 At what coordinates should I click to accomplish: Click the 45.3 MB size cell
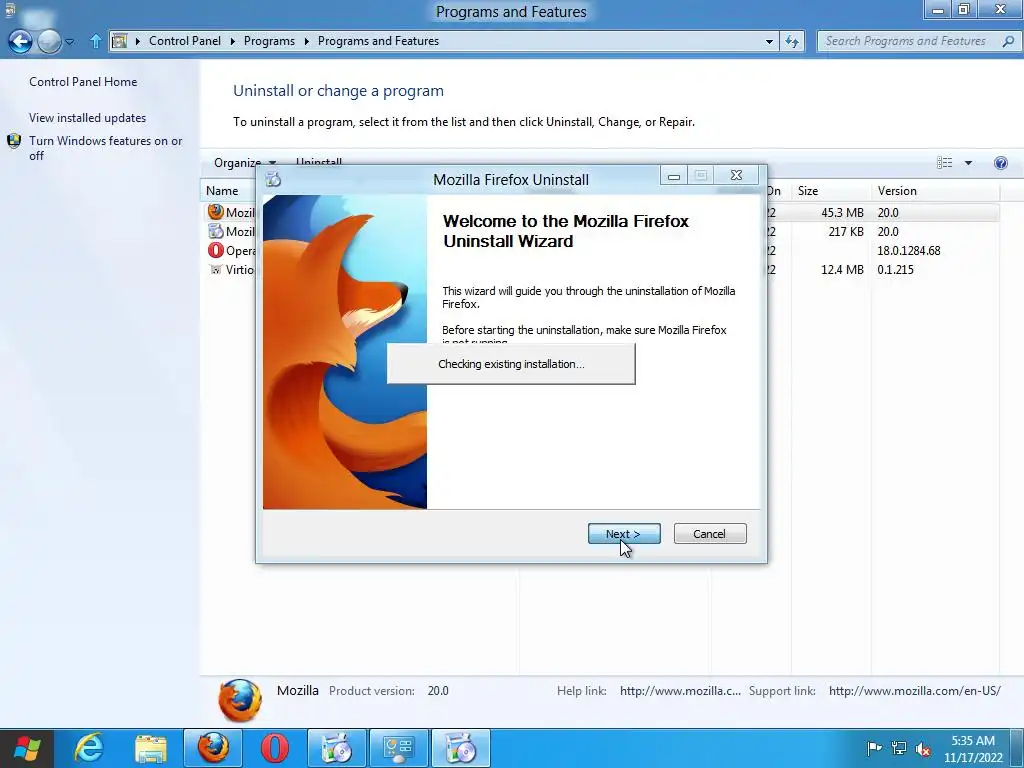pyautogui.click(x=842, y=213)
